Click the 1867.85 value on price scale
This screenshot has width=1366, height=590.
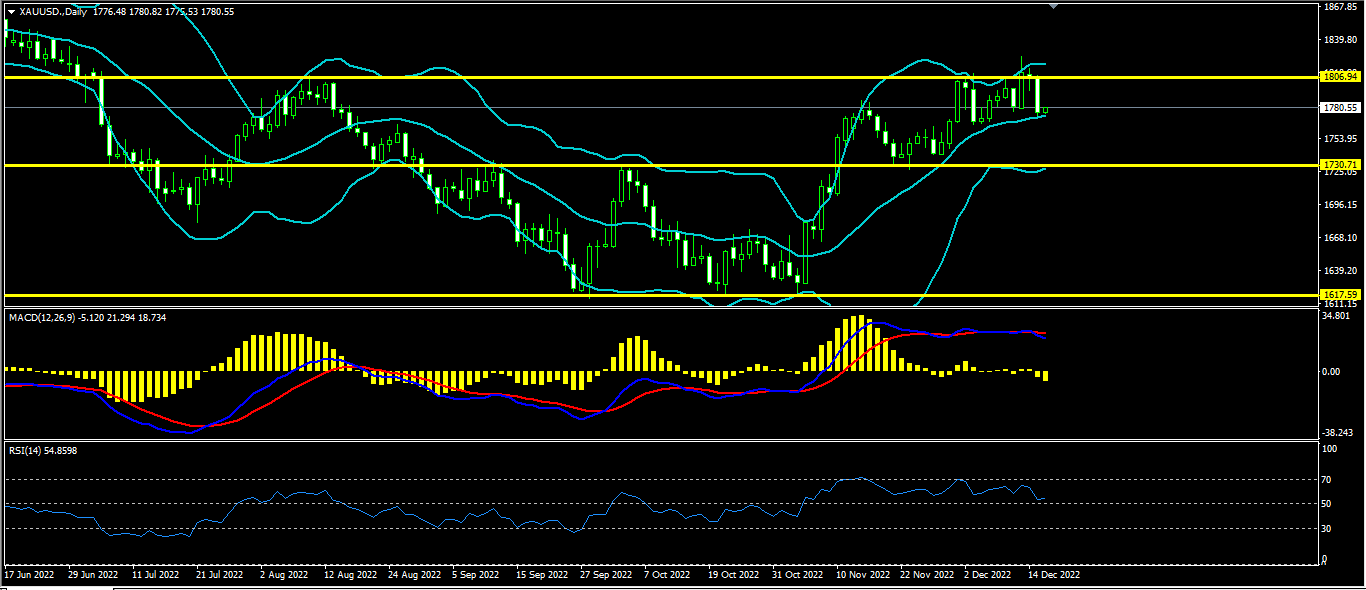pyautogui.click(x=1339, y=7)
